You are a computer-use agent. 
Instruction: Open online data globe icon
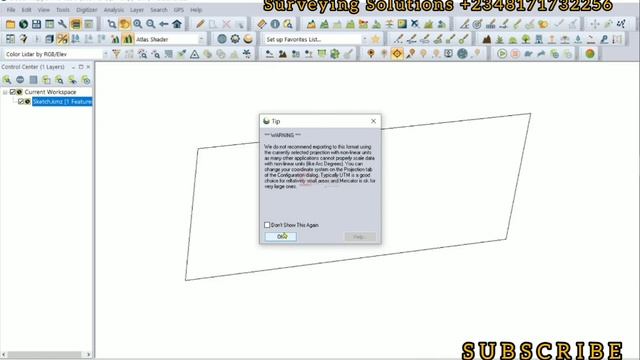coord(23,24)
